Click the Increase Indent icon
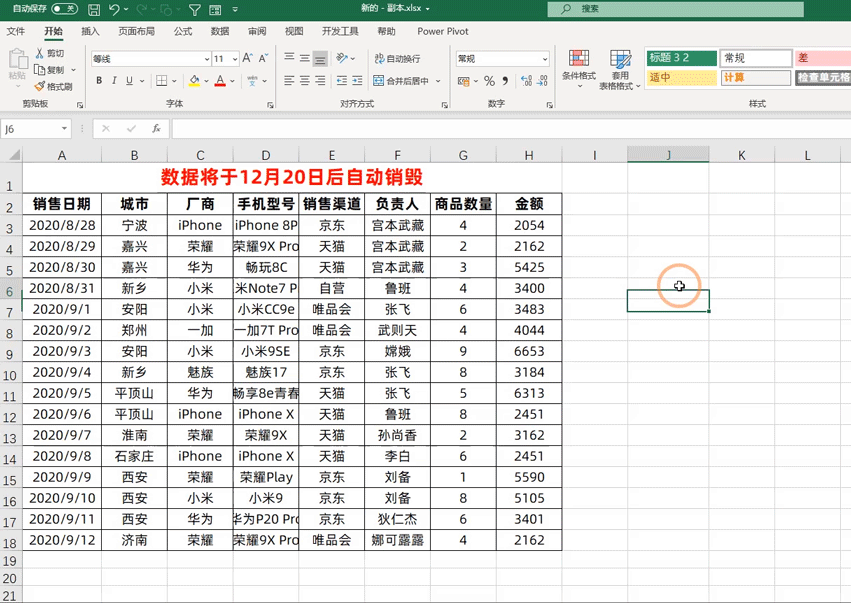This screenshot has width=851, height=603. pyautogui.click(x=357, y=81)
